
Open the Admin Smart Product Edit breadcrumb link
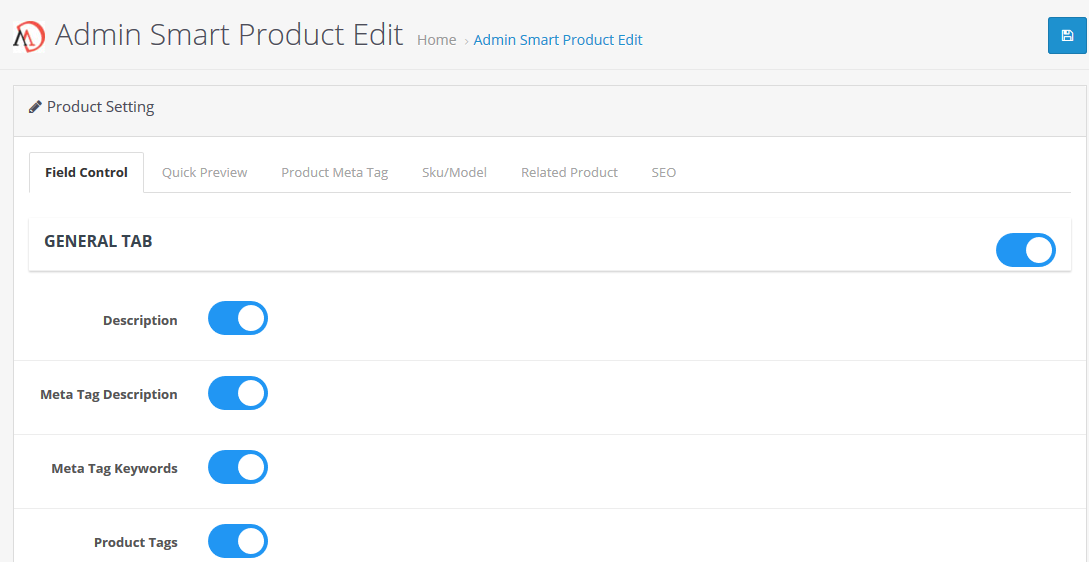[558, 40]
